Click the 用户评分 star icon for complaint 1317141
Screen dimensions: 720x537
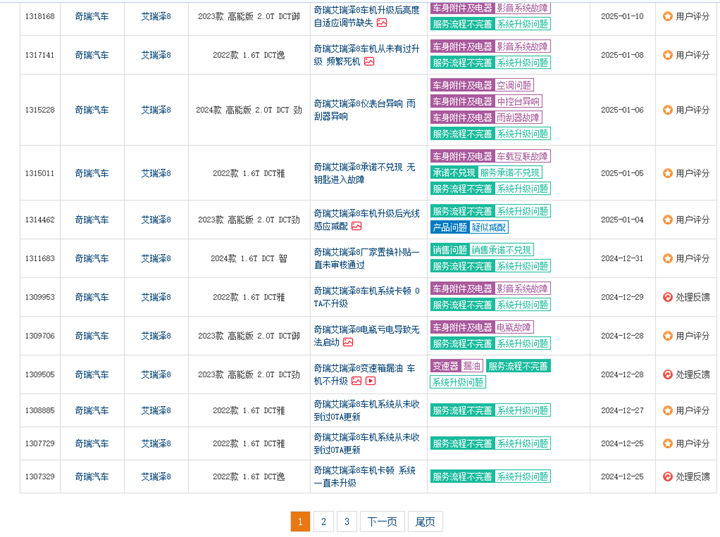tap(668, 55)
